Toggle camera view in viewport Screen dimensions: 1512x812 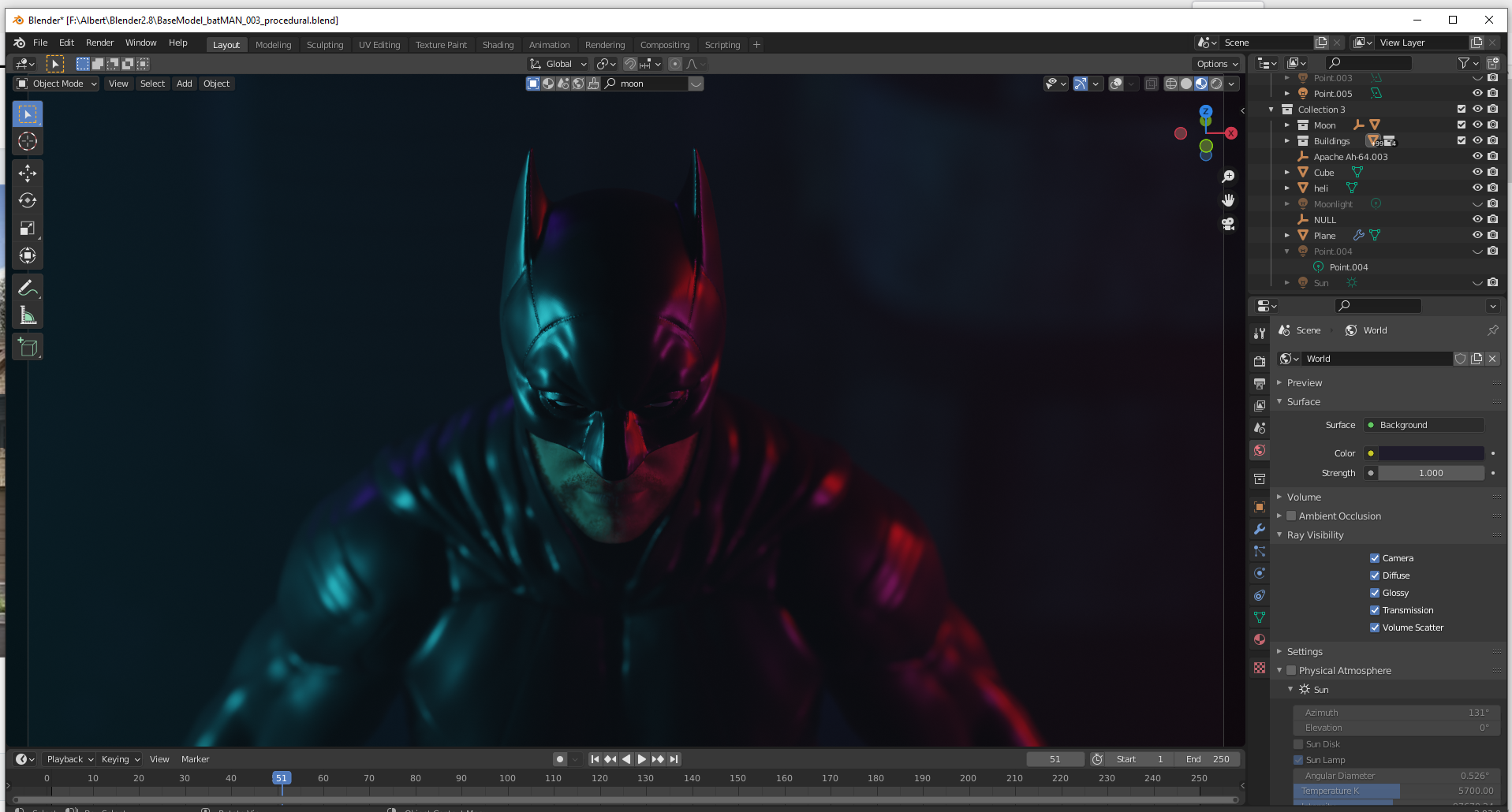(x=1228, y=224)
